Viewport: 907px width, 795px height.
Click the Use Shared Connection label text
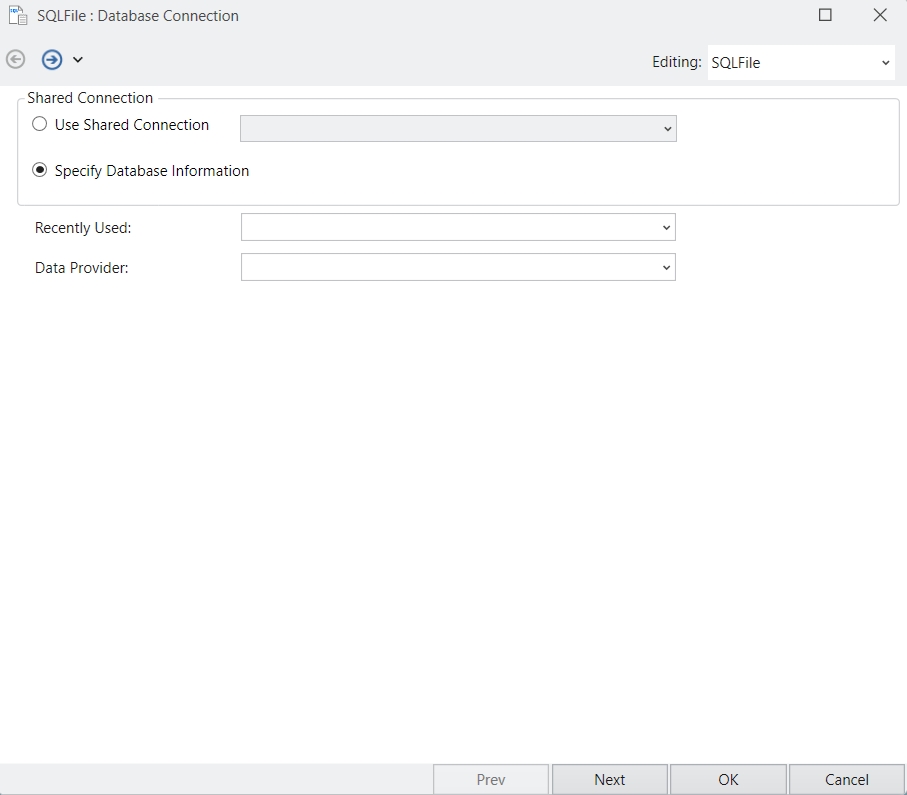click(x=132, y=125)
